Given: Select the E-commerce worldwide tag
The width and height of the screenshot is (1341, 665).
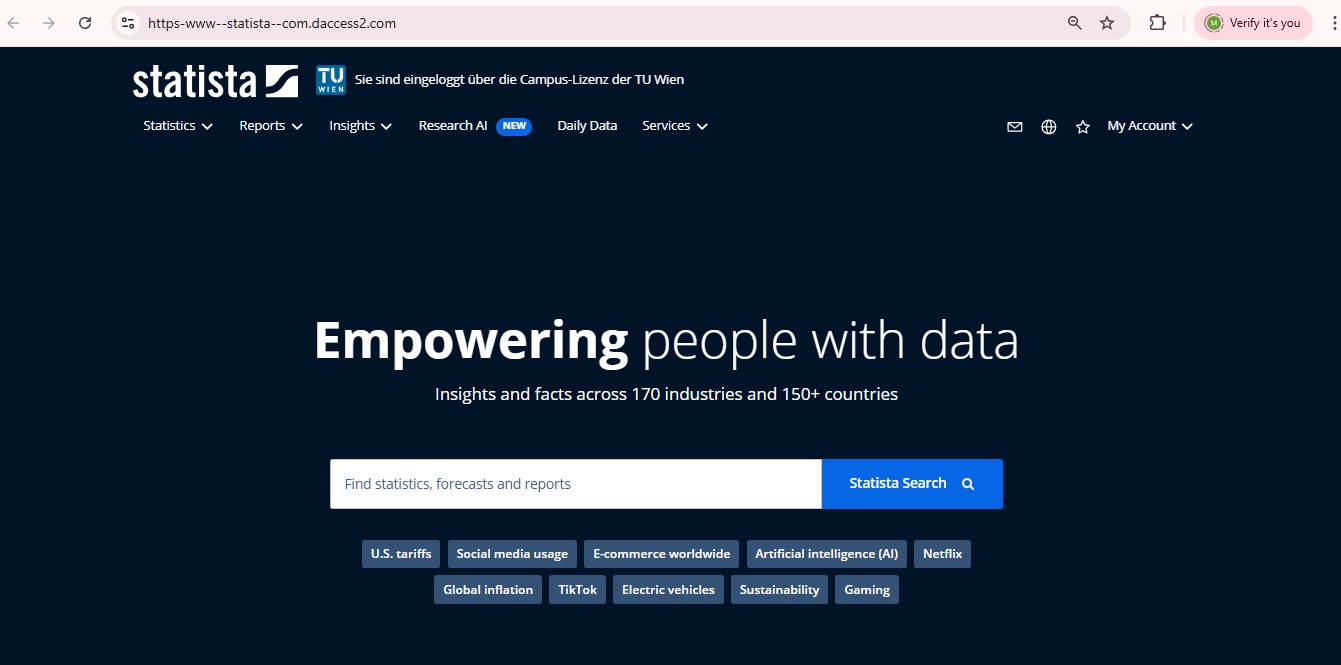Looking at the screenshot, I should 662,554.
